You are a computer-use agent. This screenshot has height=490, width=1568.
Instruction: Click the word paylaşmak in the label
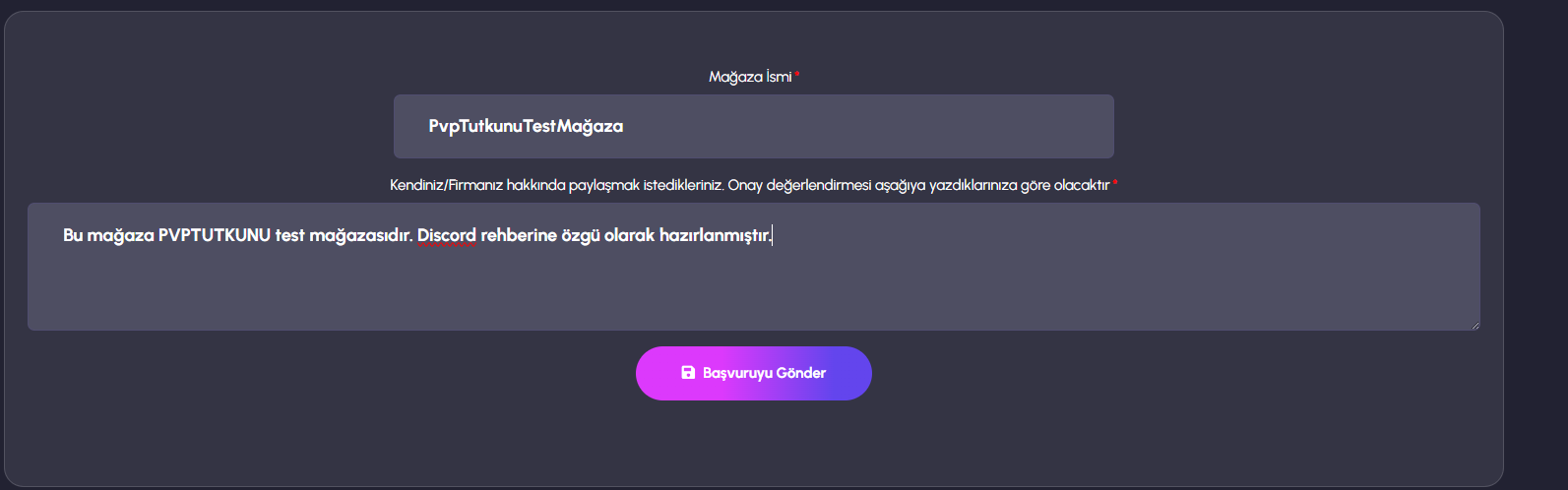click(x=603, y=185)
